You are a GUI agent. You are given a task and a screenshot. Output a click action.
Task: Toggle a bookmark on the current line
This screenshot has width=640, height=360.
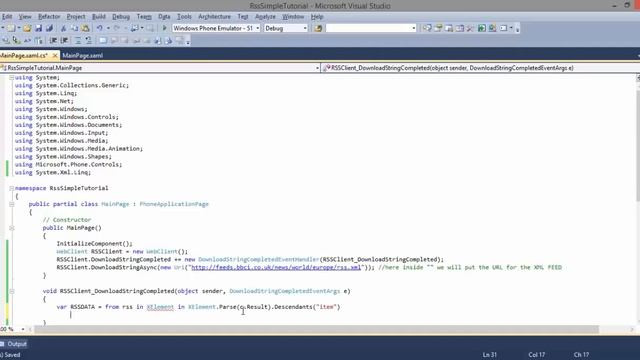point(103,40)
